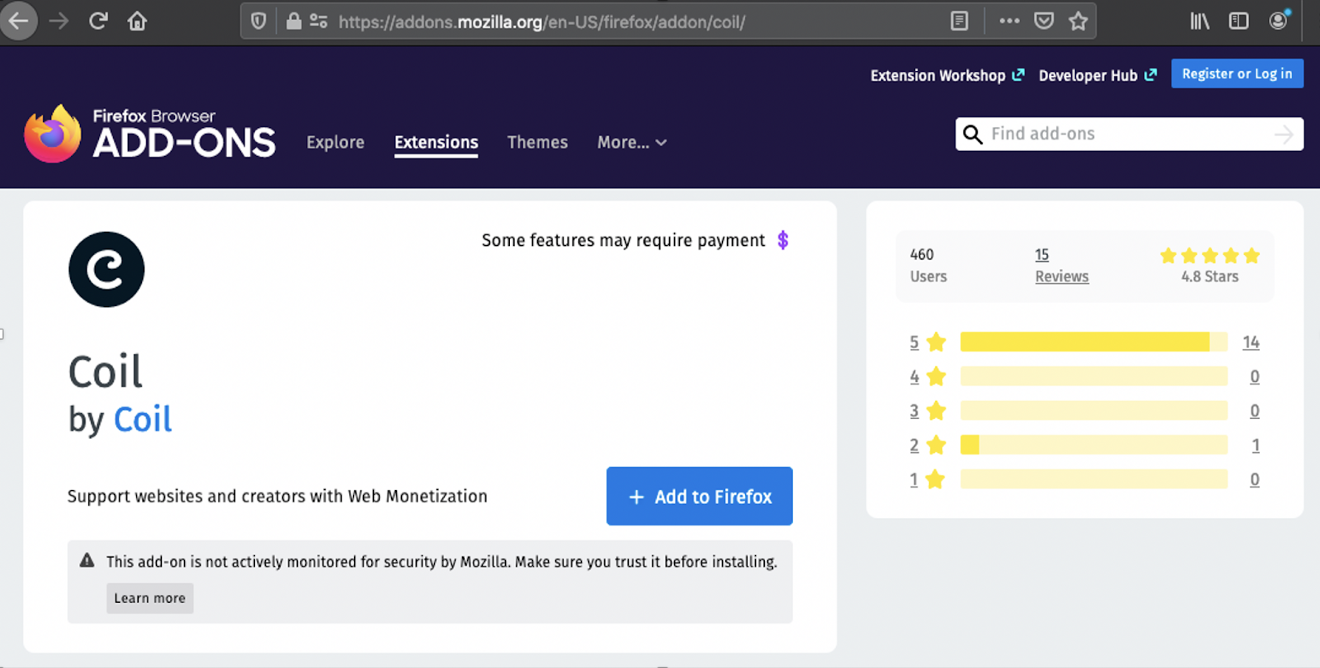The image size is (1320, 668).
Task: Click the 'Some features may require payment' text
Action: (623, 240)
